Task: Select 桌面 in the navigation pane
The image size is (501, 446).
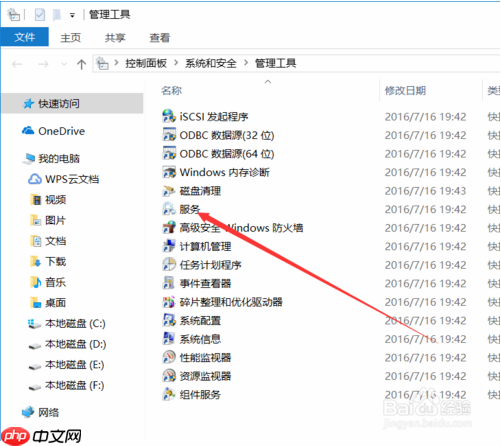Action: click(55, 303)
